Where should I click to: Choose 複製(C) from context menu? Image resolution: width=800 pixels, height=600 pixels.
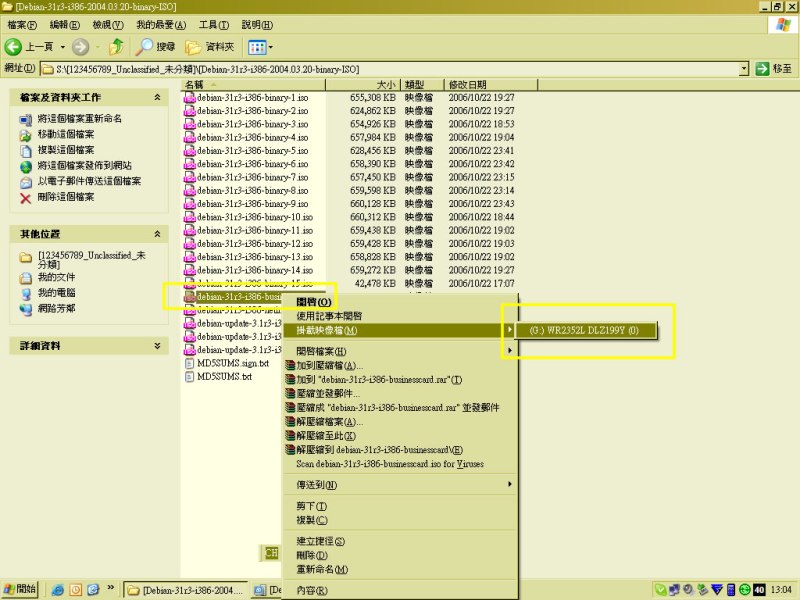(x=401, y=520)
